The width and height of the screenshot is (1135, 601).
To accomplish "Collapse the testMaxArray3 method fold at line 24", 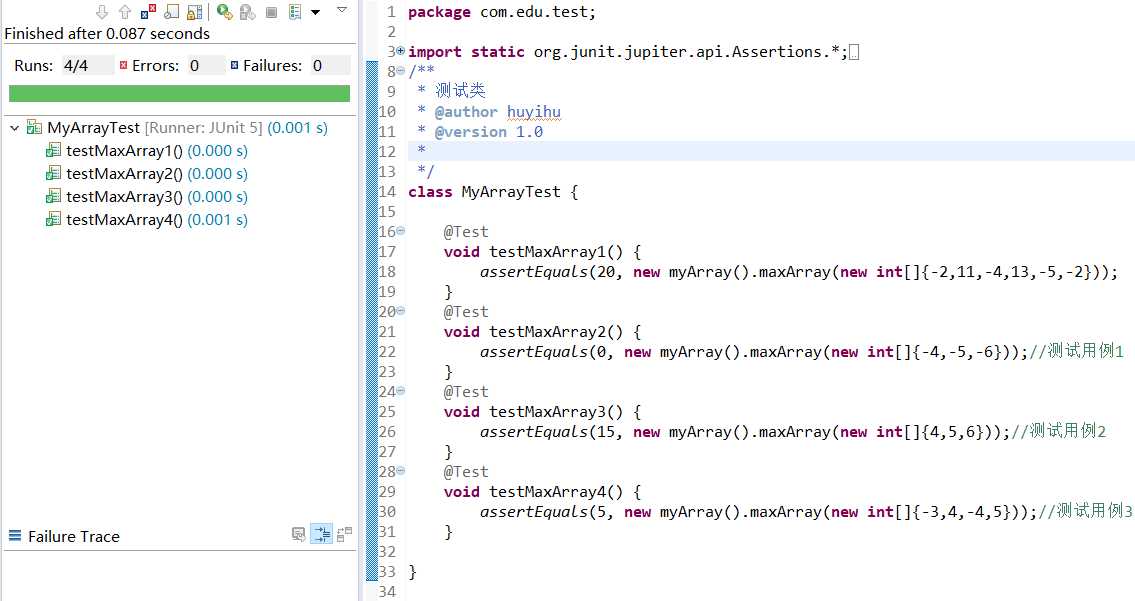I will [x=400, y=391].
